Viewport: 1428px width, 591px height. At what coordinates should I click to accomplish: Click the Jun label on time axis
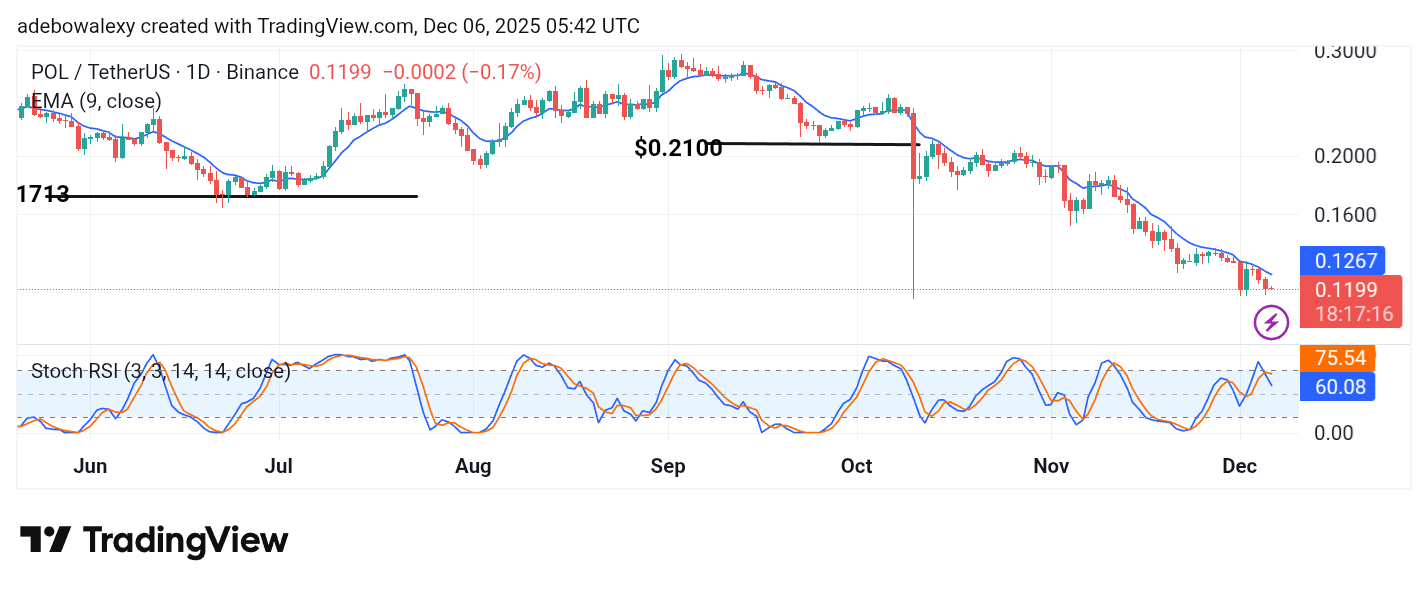[x=90, y=466]
